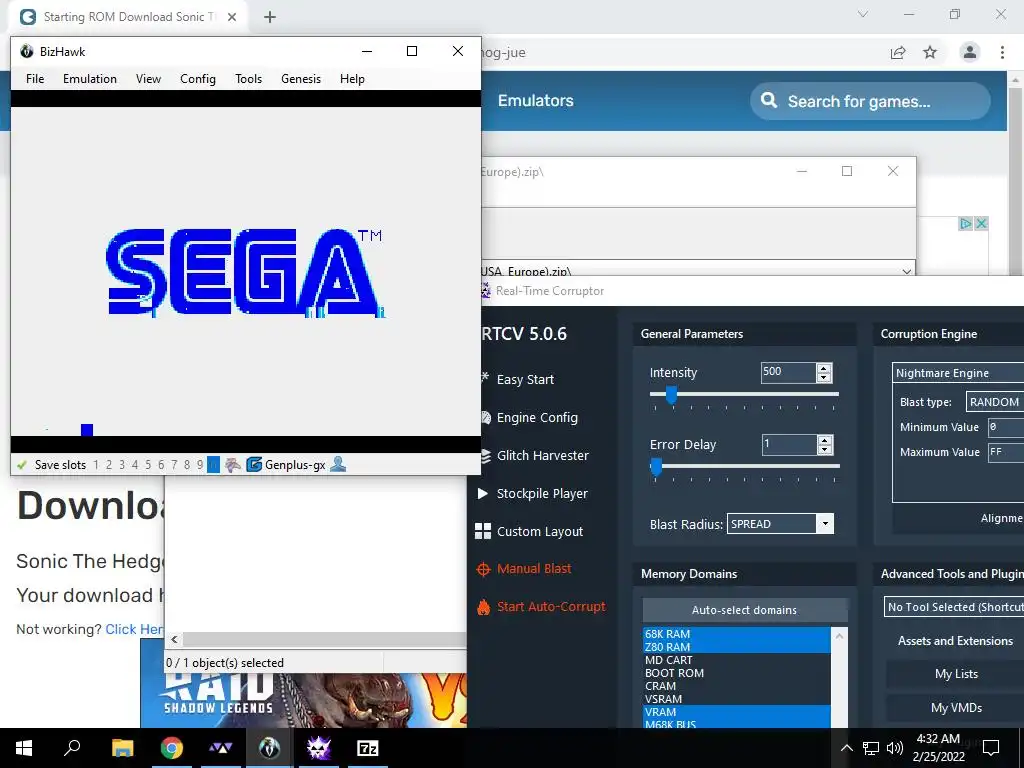The image size is (1024, 768).
Task: Click the BizHawk window title icon
Action: [26, 51]
